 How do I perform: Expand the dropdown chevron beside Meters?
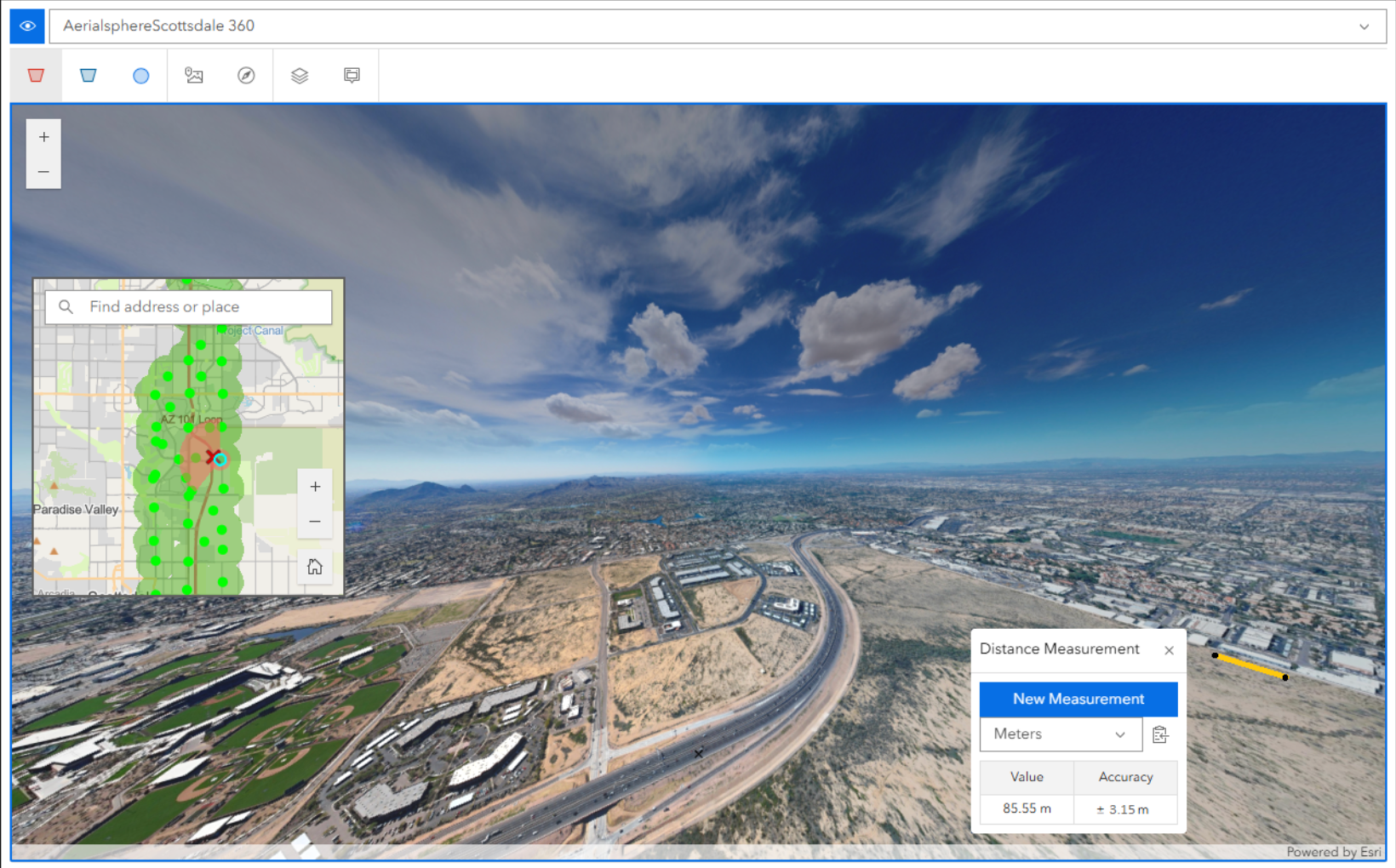tap(1121, 734)
